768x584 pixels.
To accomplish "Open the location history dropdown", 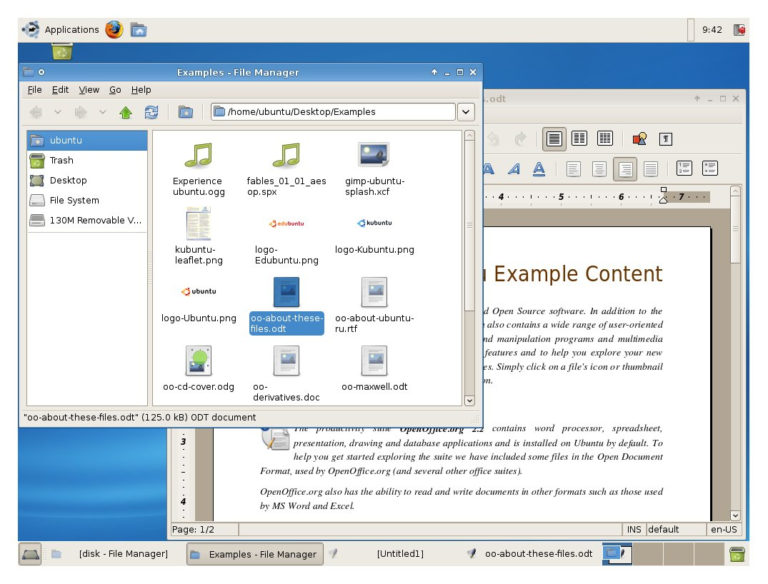I will point(466,112).
